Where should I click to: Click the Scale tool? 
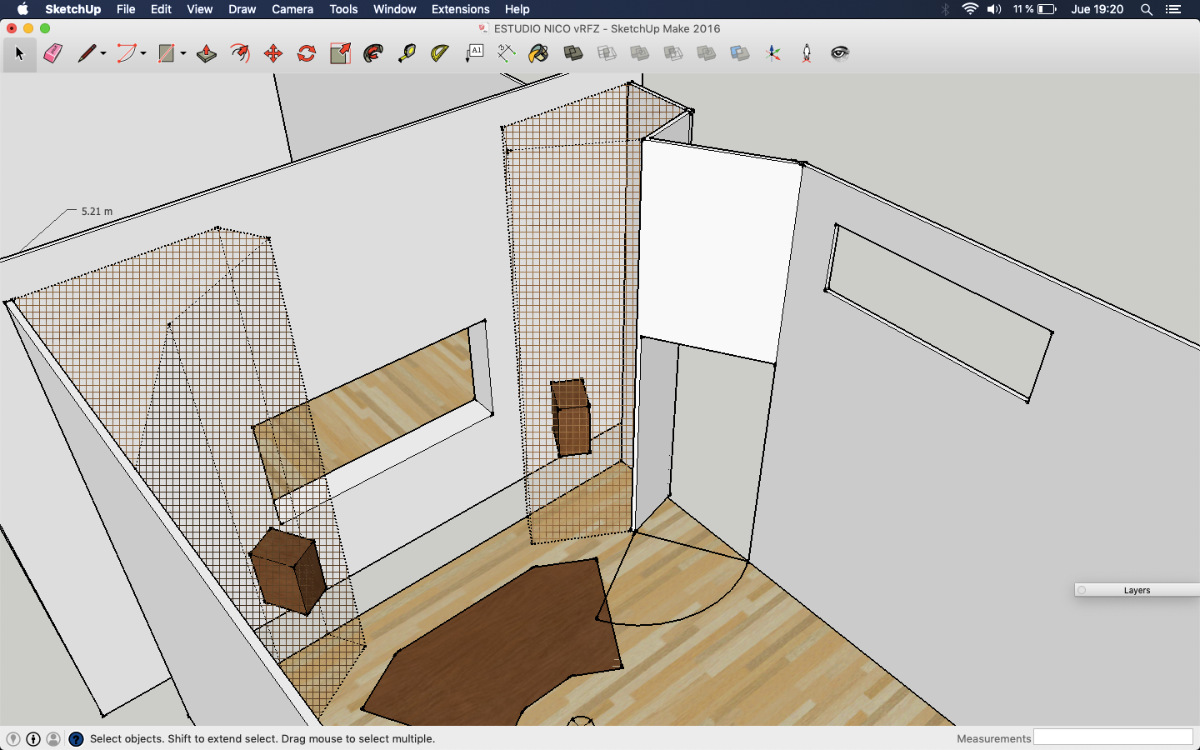click(x=340, y=54)
